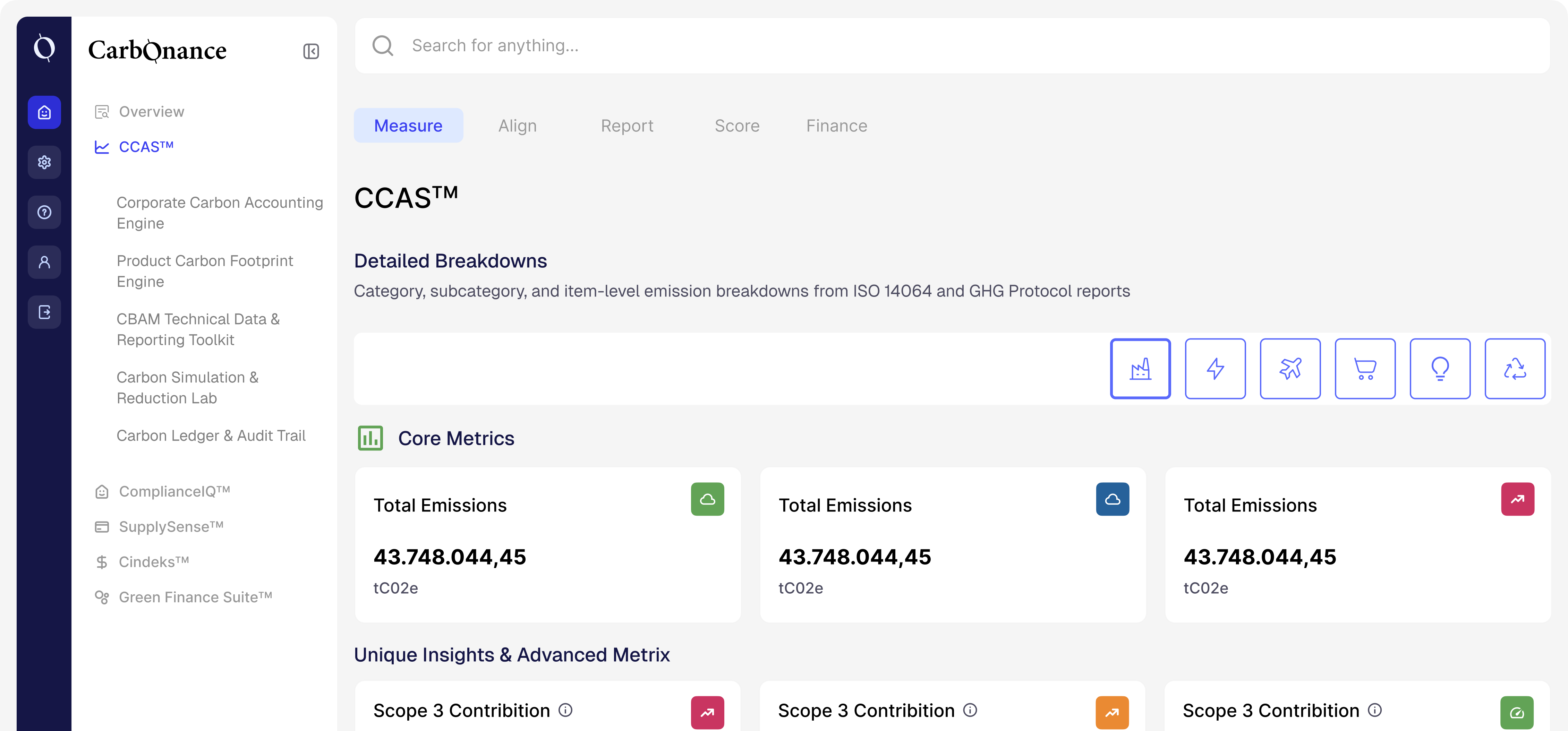This screenshot has height=731, width=1568.
Task: Switch to the Report tab
Action: coord(627,126)
